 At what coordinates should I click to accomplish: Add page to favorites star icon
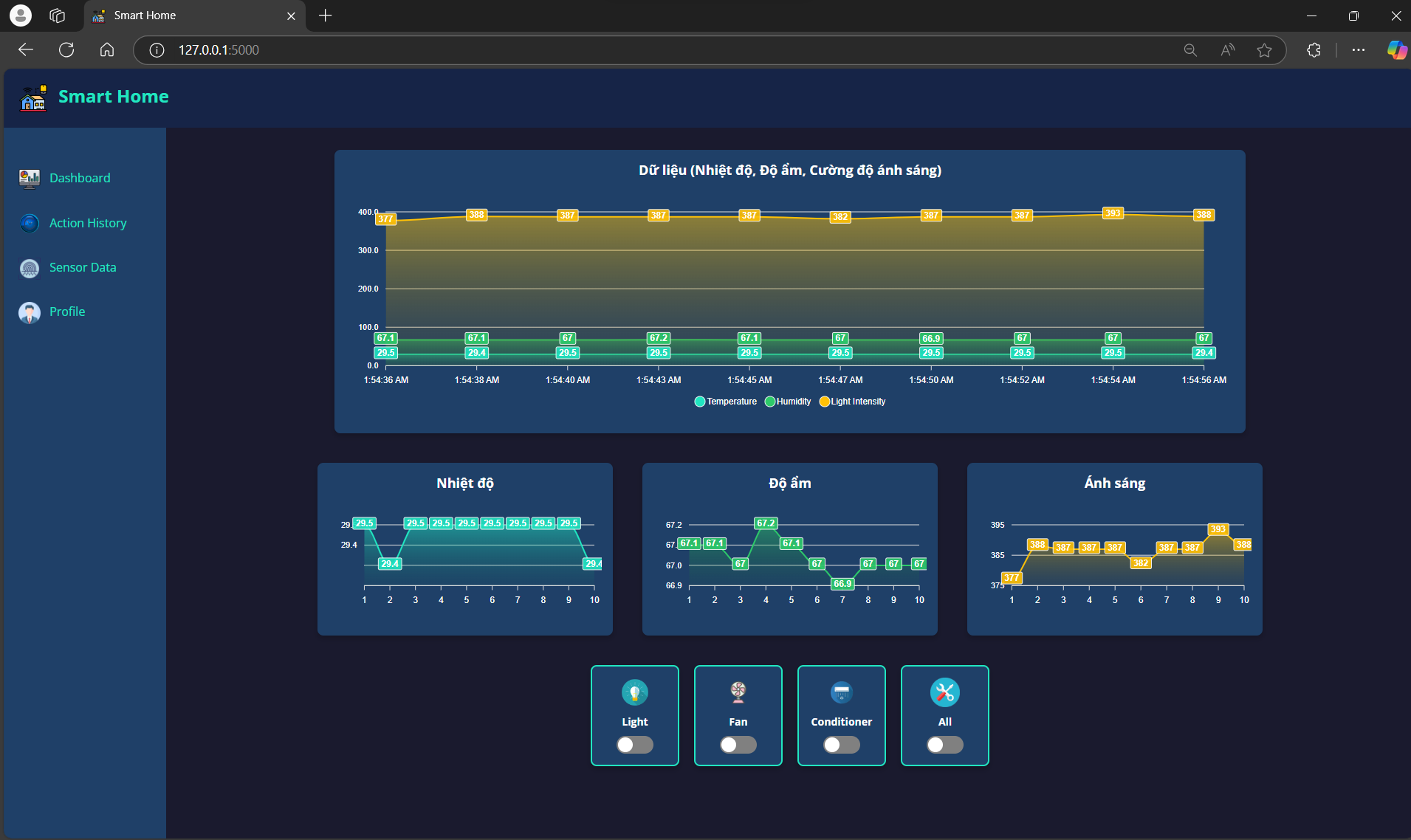tap(1265, 50)
